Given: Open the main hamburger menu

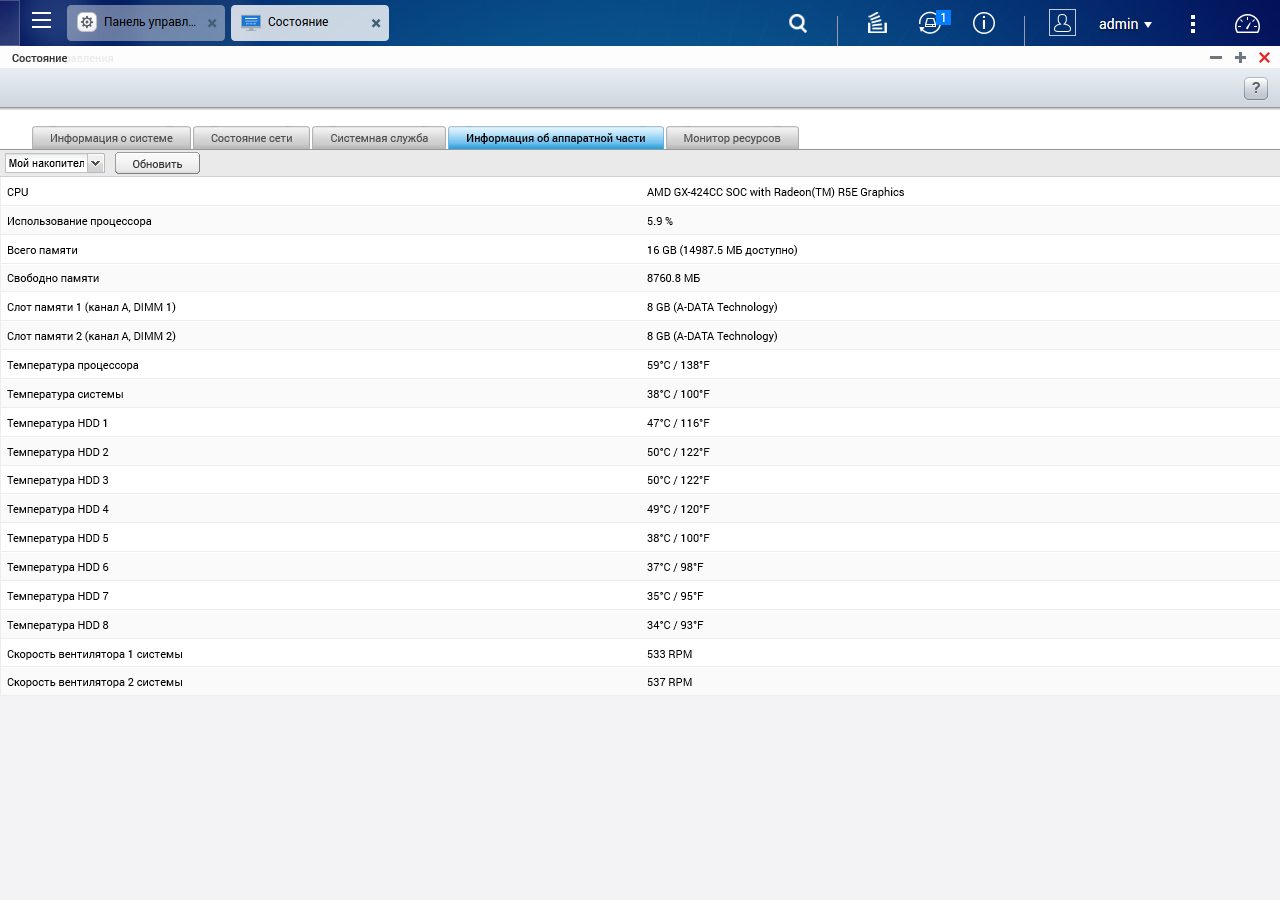Looking at the screenshot, I should (41, 21).
